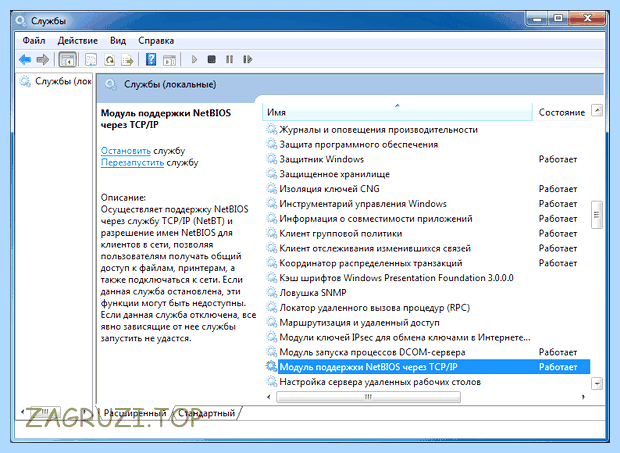This screenshot has width=620, height=453.
Task: Select Информация о совместимости приложений service
Action: 376,219
